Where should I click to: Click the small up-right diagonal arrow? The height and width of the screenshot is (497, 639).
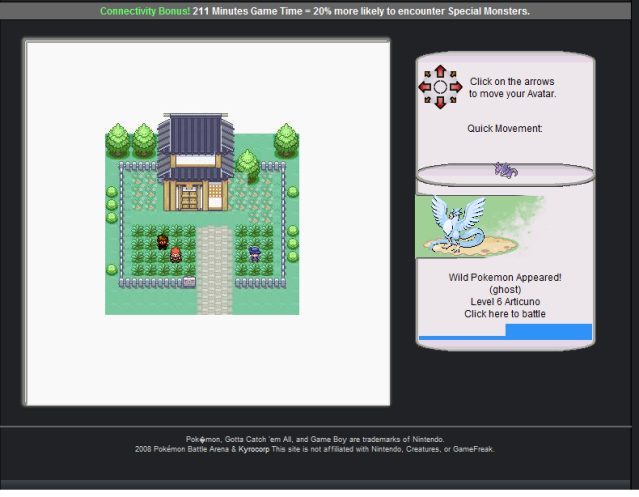click(x=453, y=74)
